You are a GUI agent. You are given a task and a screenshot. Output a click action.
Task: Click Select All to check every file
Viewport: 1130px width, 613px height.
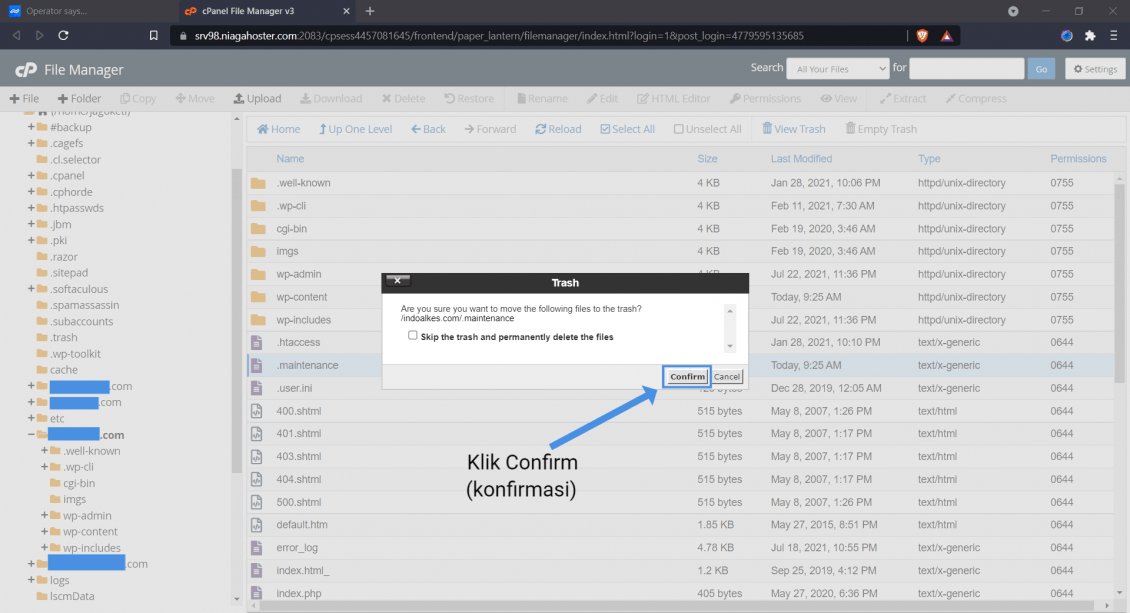tap(627, 128)
